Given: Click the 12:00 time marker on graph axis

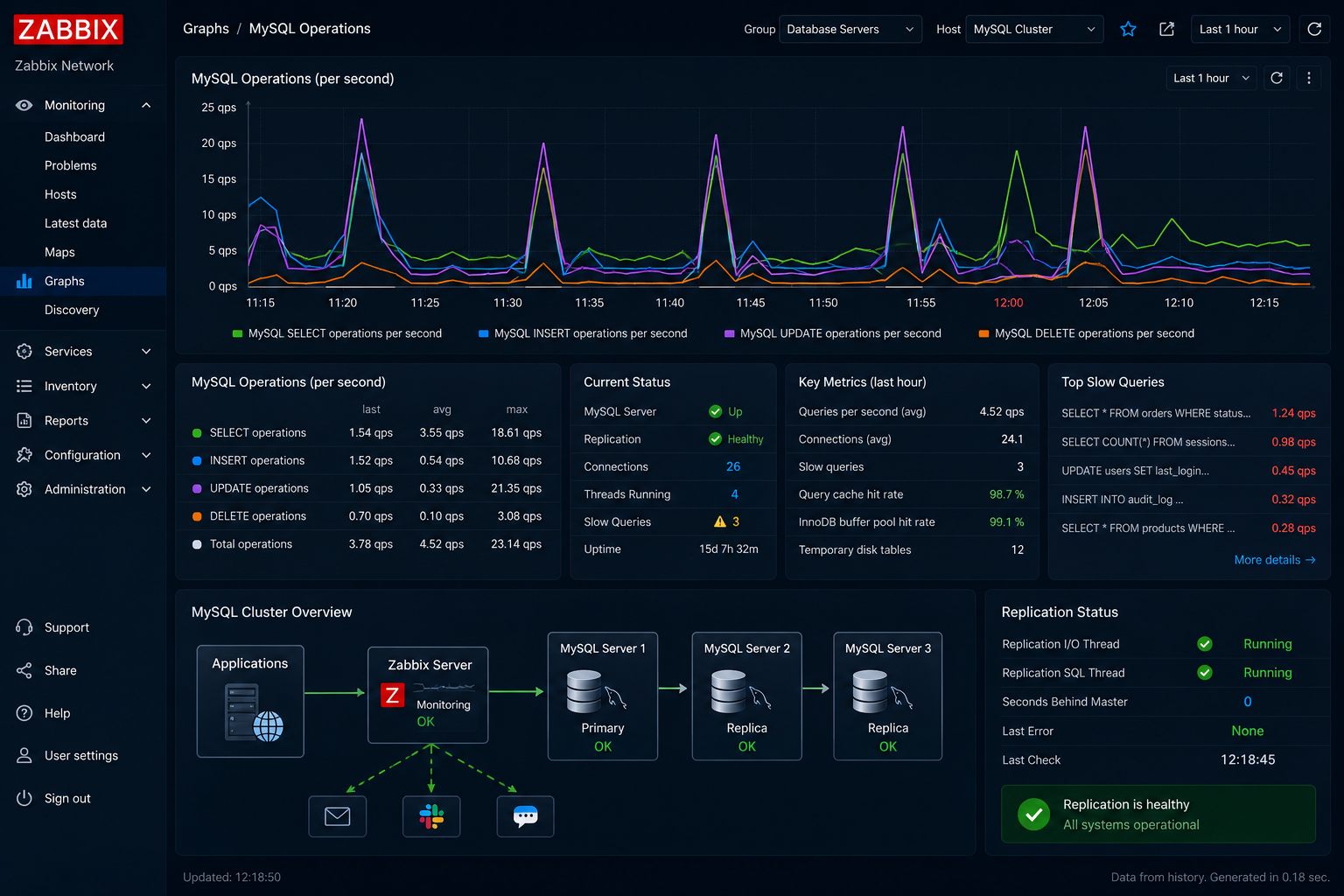Looking at the screenshot, I should pyautogui.click(x=1008, y=303).
